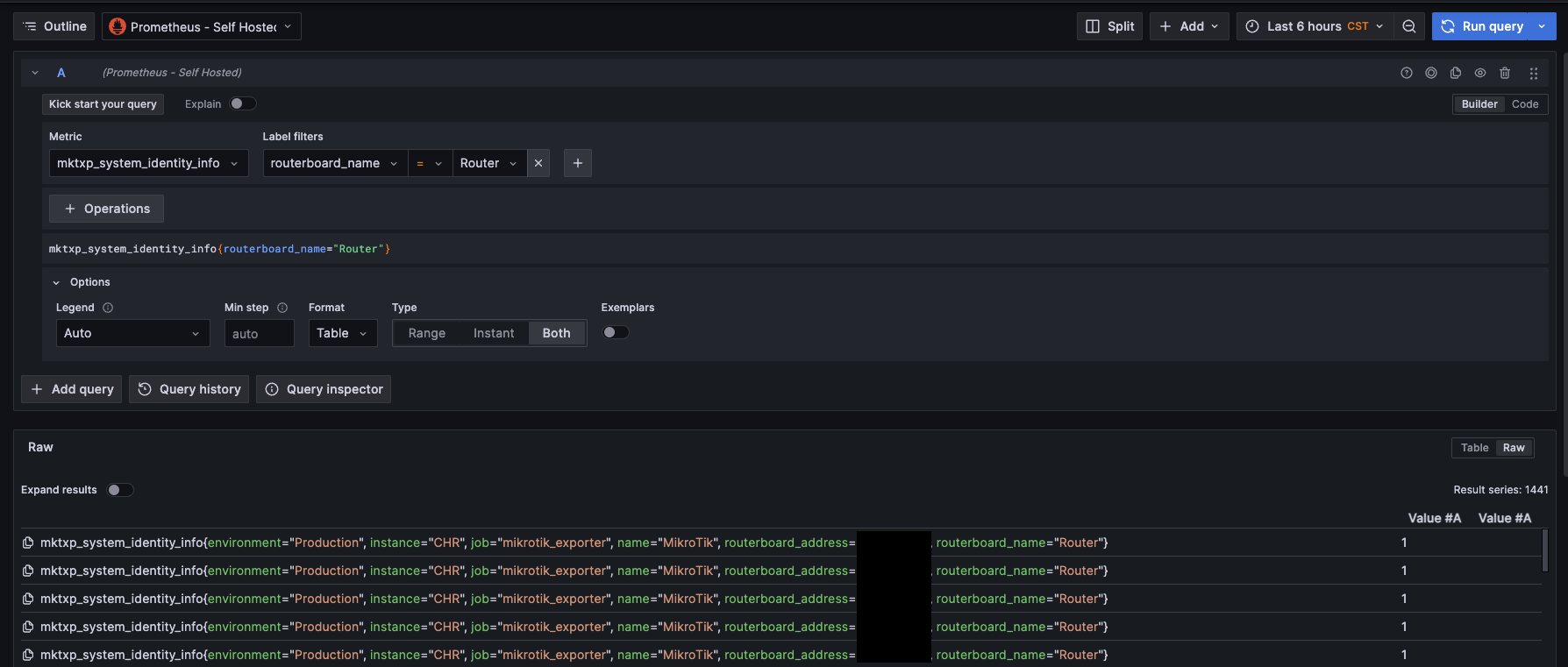Screen dimensions: 1568x667
Task: Click the query patterns circle icon
Action: point(1431,73)
